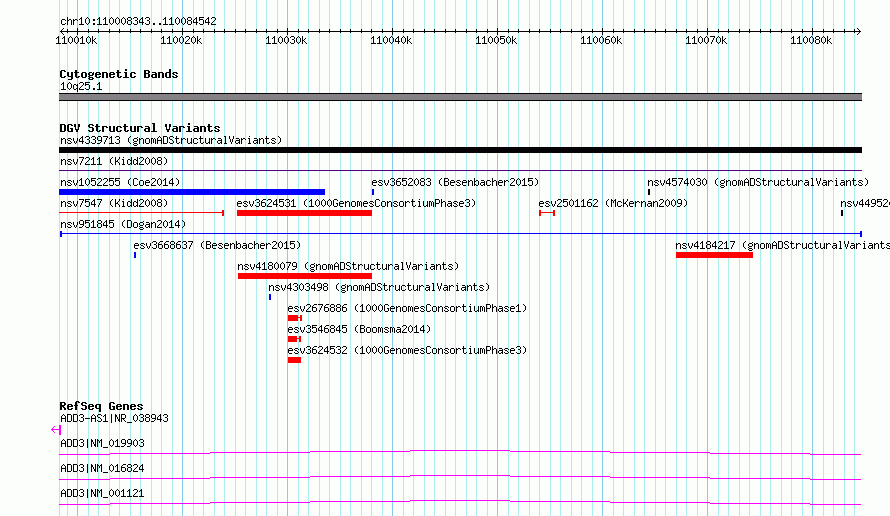The width and height of the screenshot is (890, 516).
Task: Select the esv2501162 small red variant marker
Action: point(547,213)
